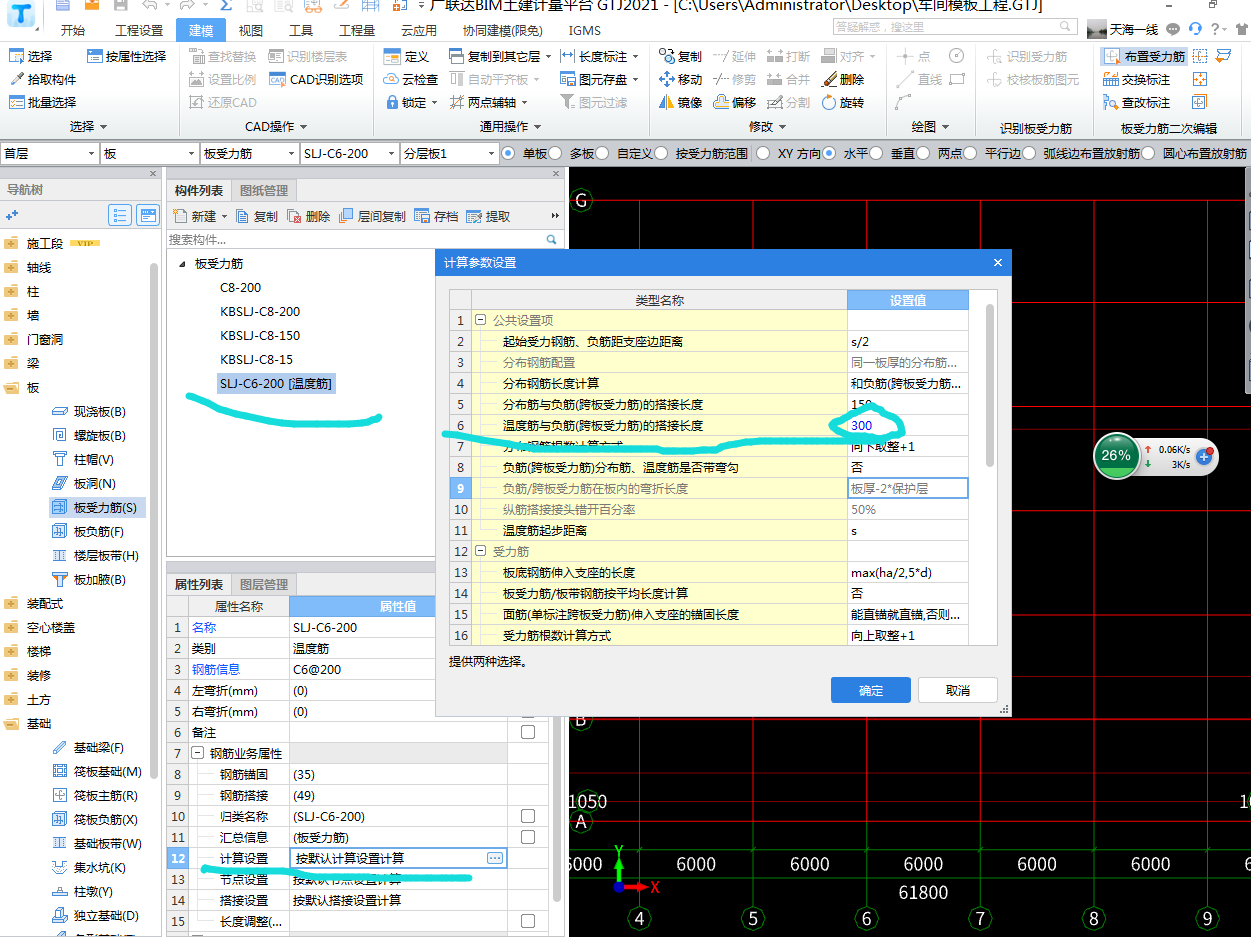Screen dimensions: 1251x937
Task: Click 层间复制 in component list
Action: [x=373, y=216]
